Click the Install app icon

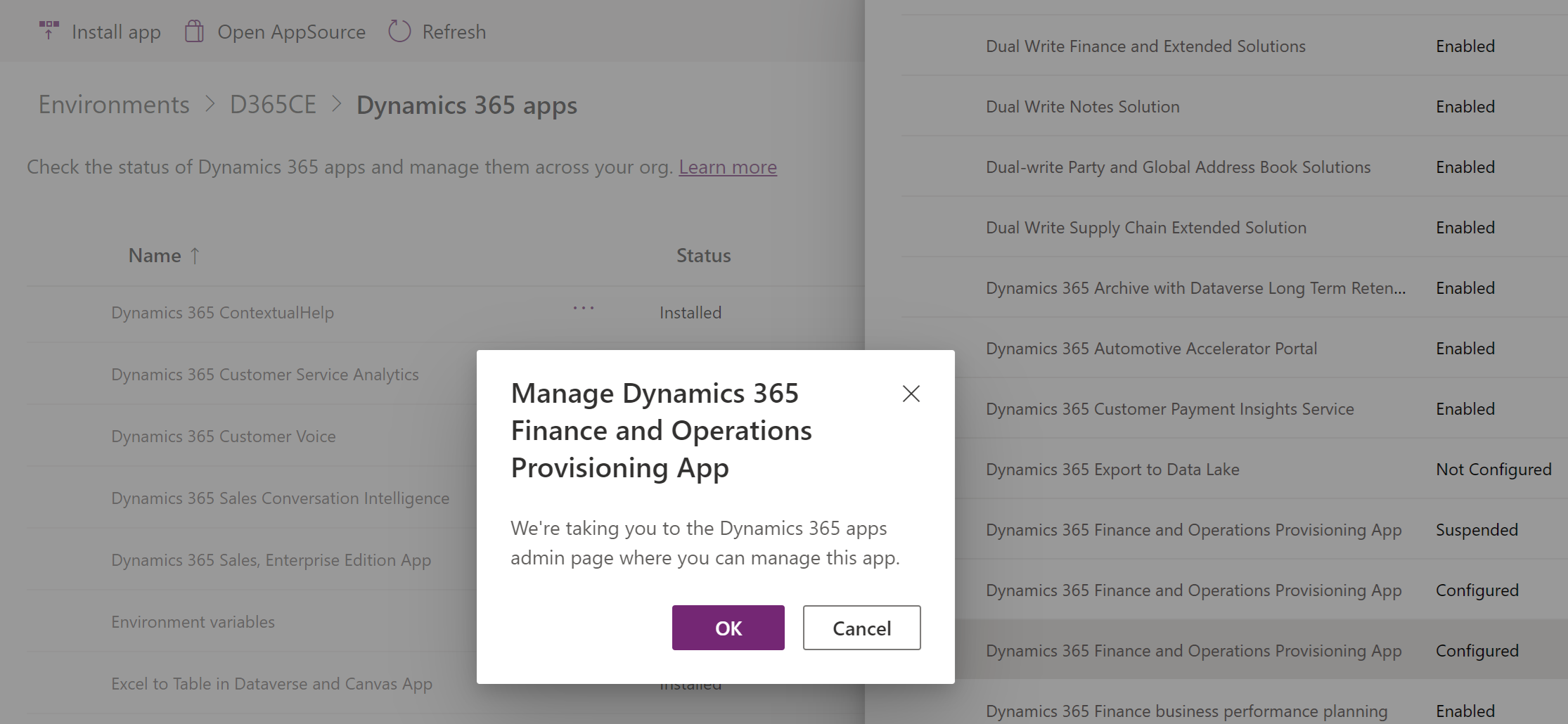49,31
